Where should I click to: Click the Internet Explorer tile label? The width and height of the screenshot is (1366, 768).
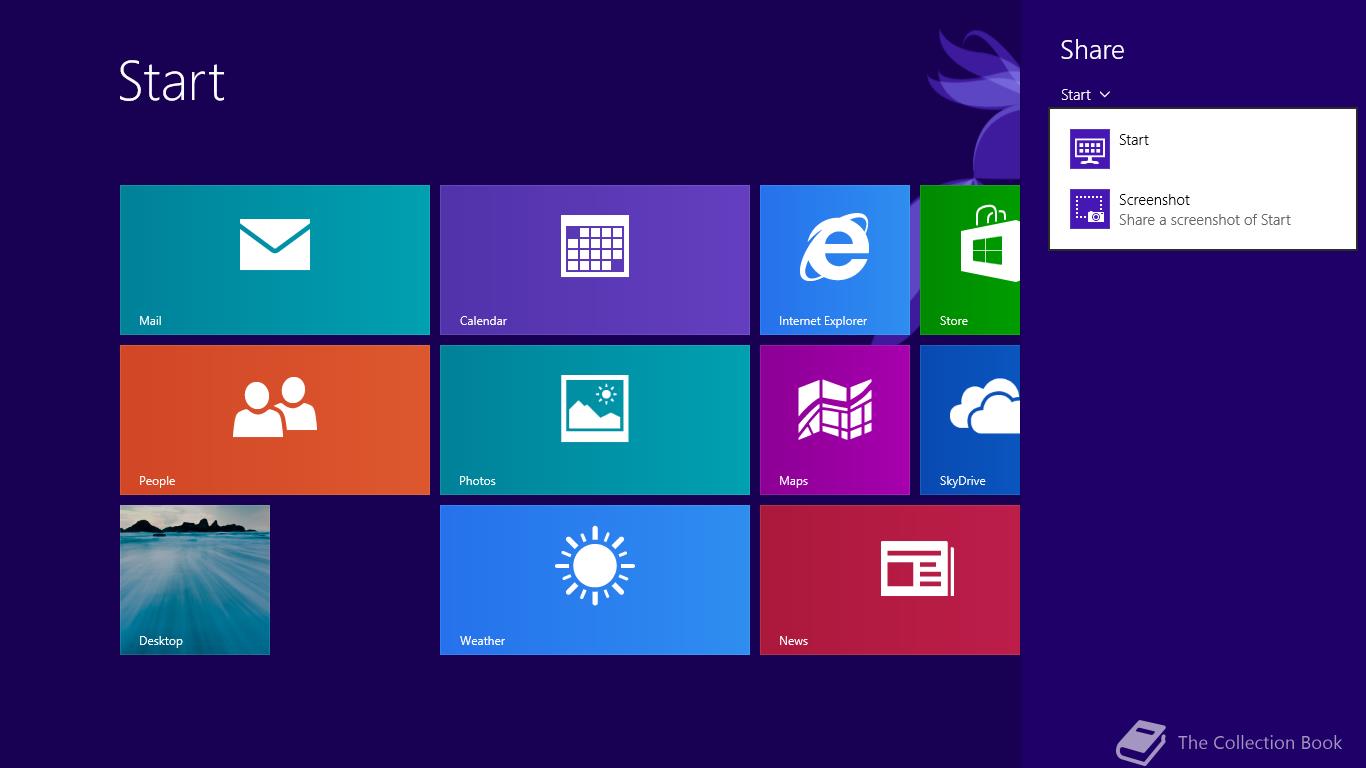(x=823, y=321)
